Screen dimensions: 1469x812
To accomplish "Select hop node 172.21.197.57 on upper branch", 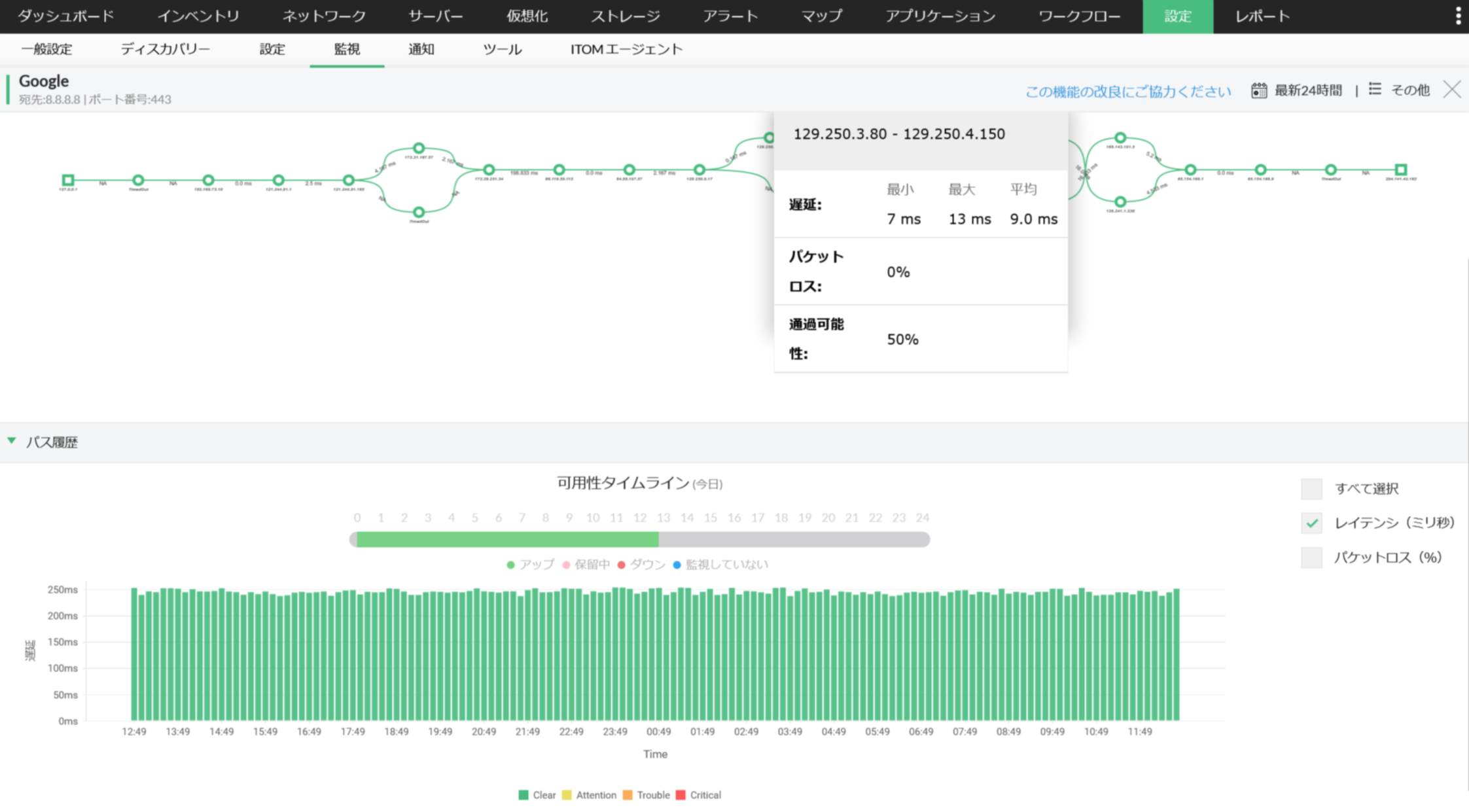I will [x=419, y=148].
